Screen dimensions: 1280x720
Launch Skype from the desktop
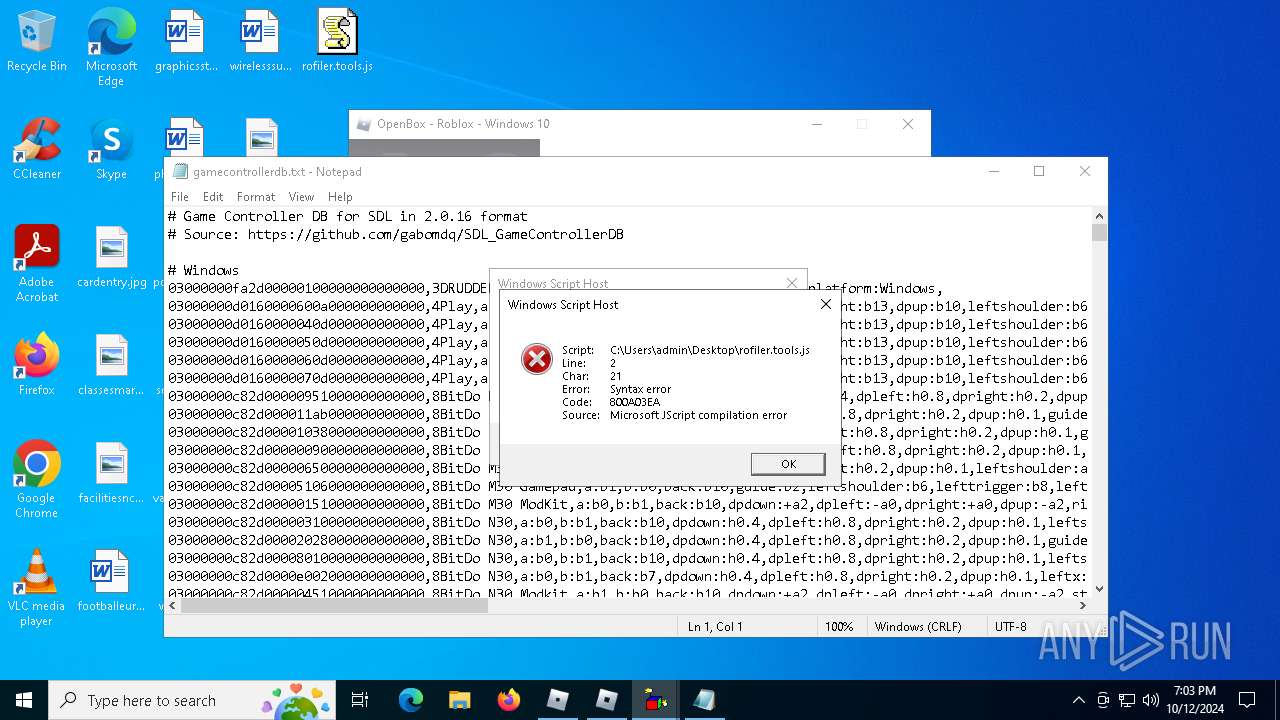pos(111,149)
